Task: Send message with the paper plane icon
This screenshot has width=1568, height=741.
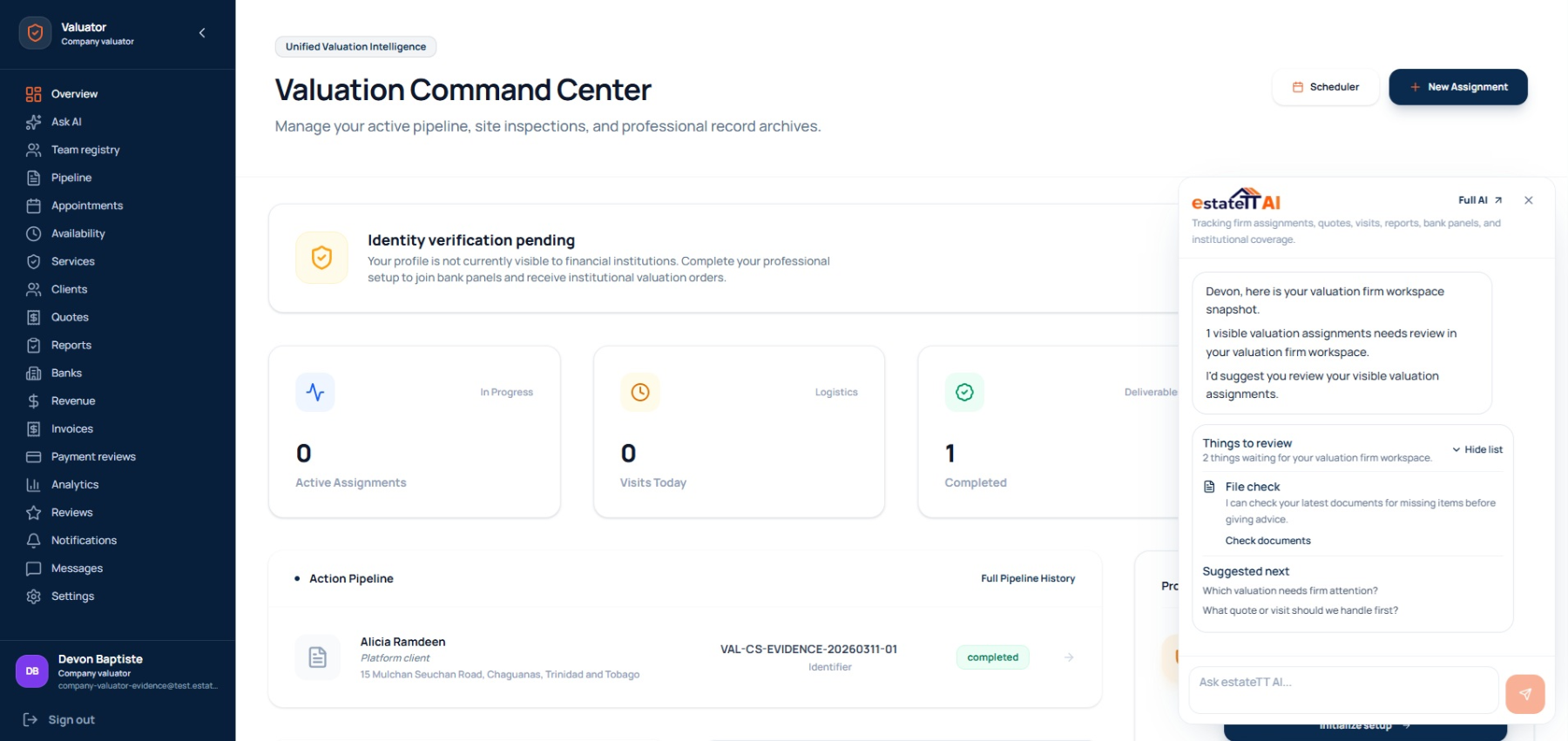Action: [1525, 694]
